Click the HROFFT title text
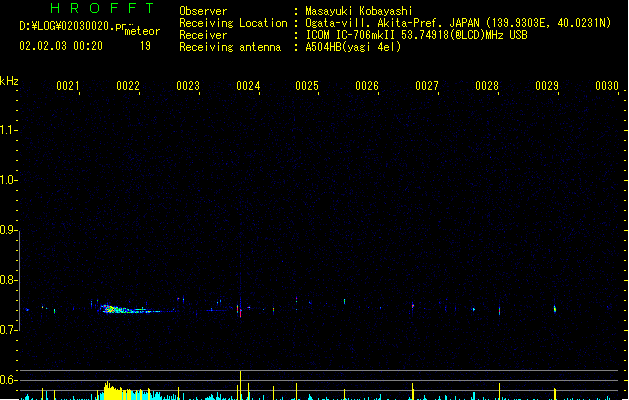Image resolution: width=629 pixels, height=400 pixels. (102, 8)
